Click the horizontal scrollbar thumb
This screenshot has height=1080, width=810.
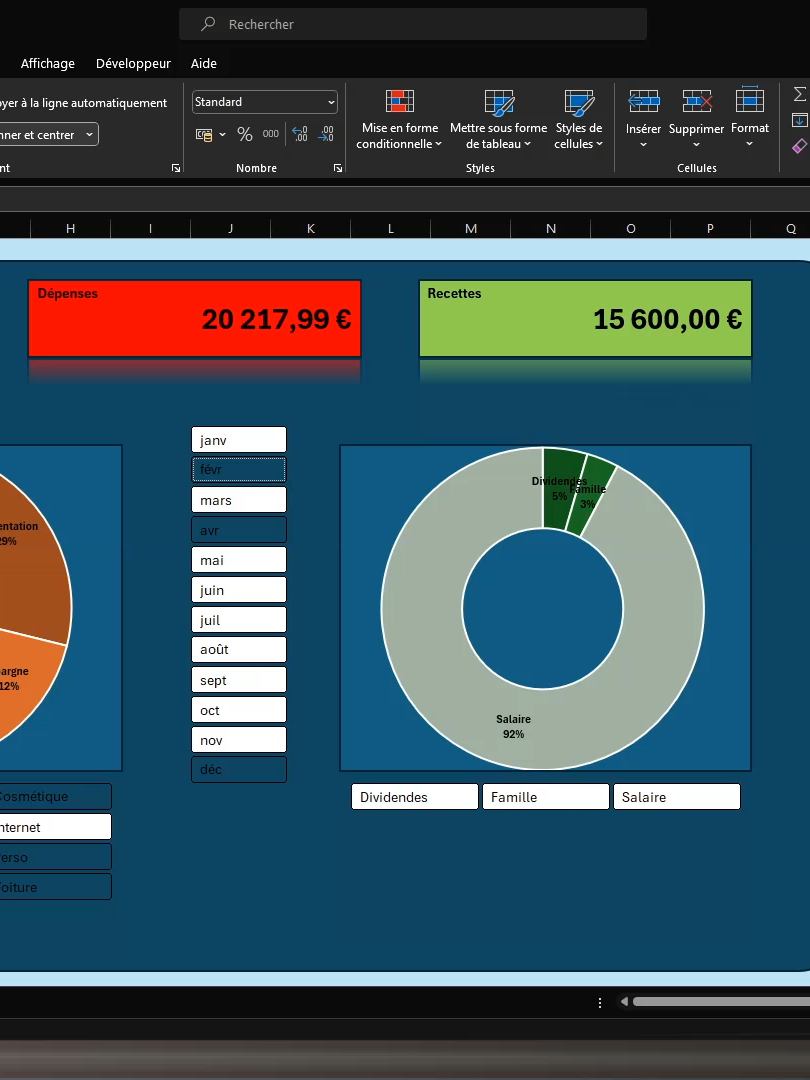tap(721, 1001)
